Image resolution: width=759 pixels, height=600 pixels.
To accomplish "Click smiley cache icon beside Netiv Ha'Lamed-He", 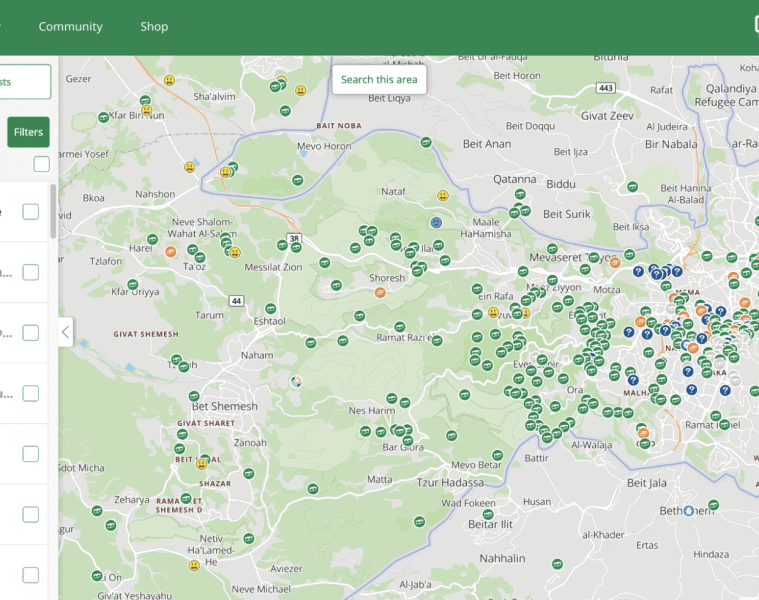I will coord(194,565).
